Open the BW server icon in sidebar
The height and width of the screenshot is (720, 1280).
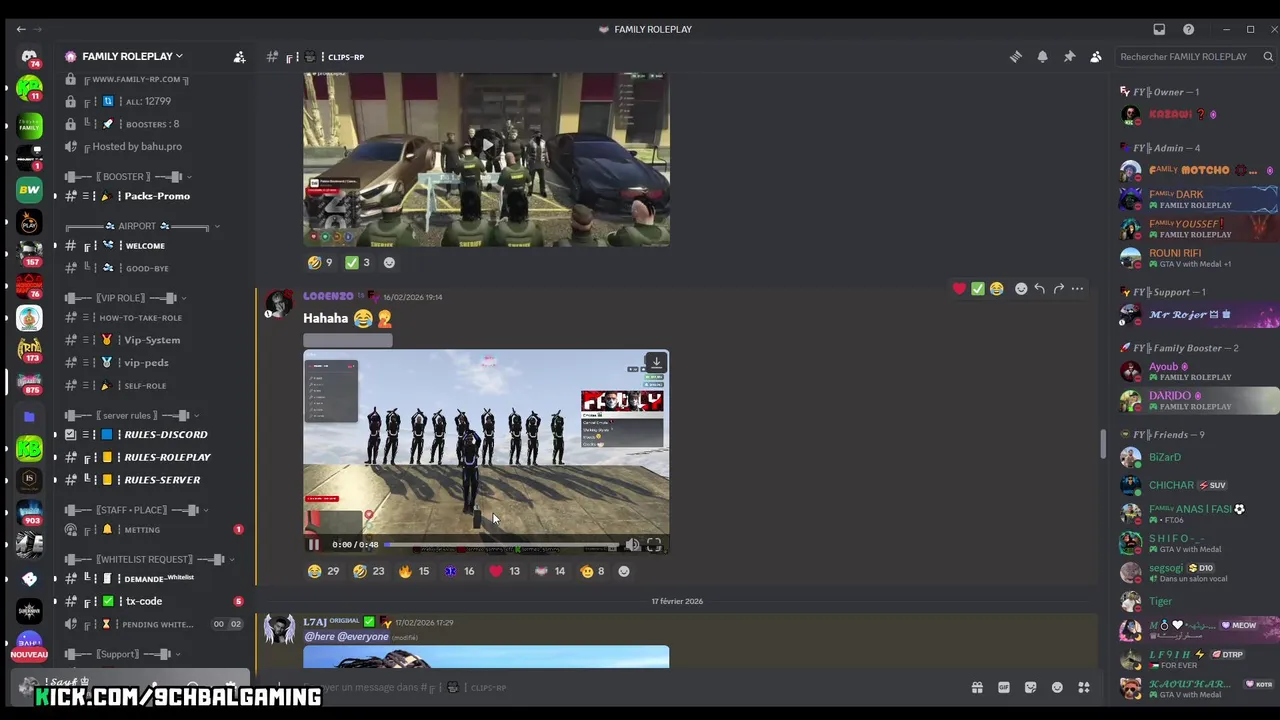29,189
